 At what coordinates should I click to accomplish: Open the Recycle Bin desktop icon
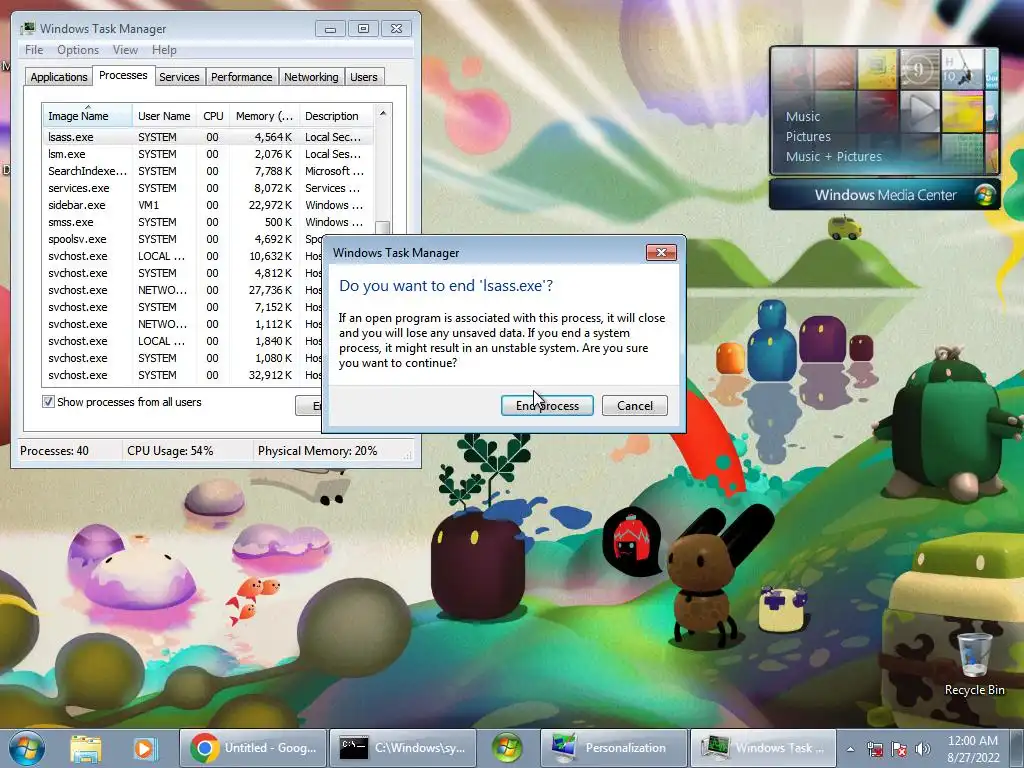[x=974, y=664]
